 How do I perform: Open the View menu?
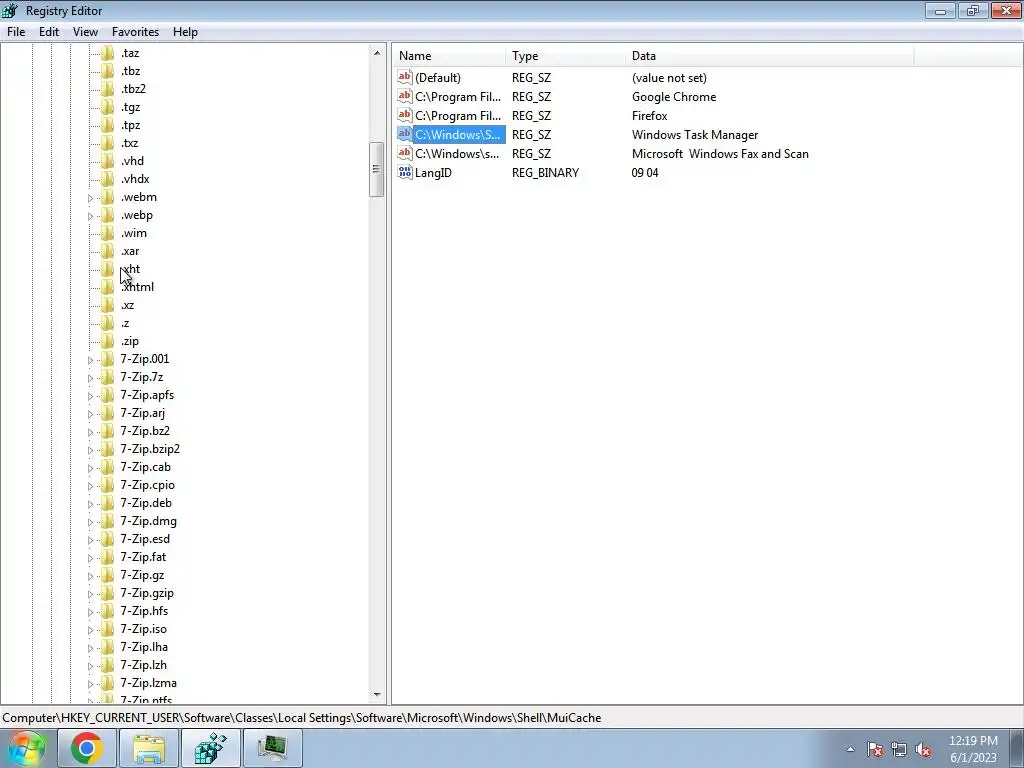pos(85,32)
